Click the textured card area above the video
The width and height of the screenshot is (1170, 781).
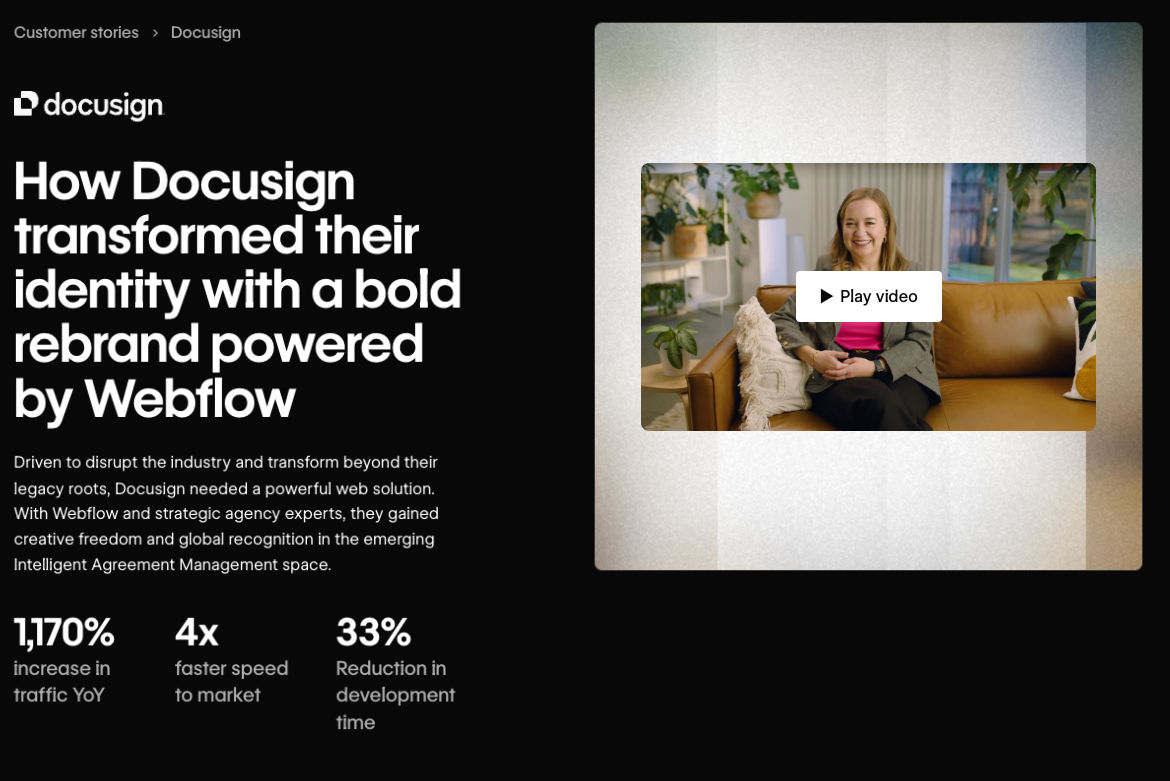[868, 92]
